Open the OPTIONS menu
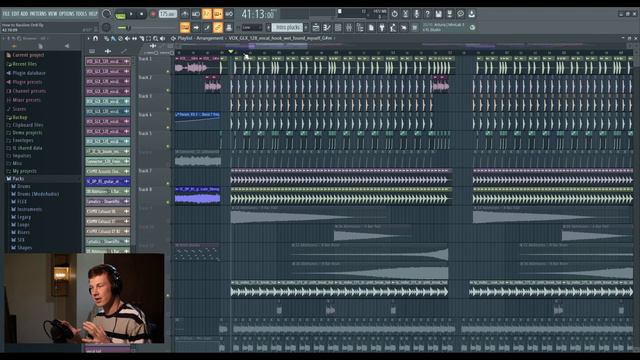The width and height of the screenshot is (640, 360). coord(67,14)
